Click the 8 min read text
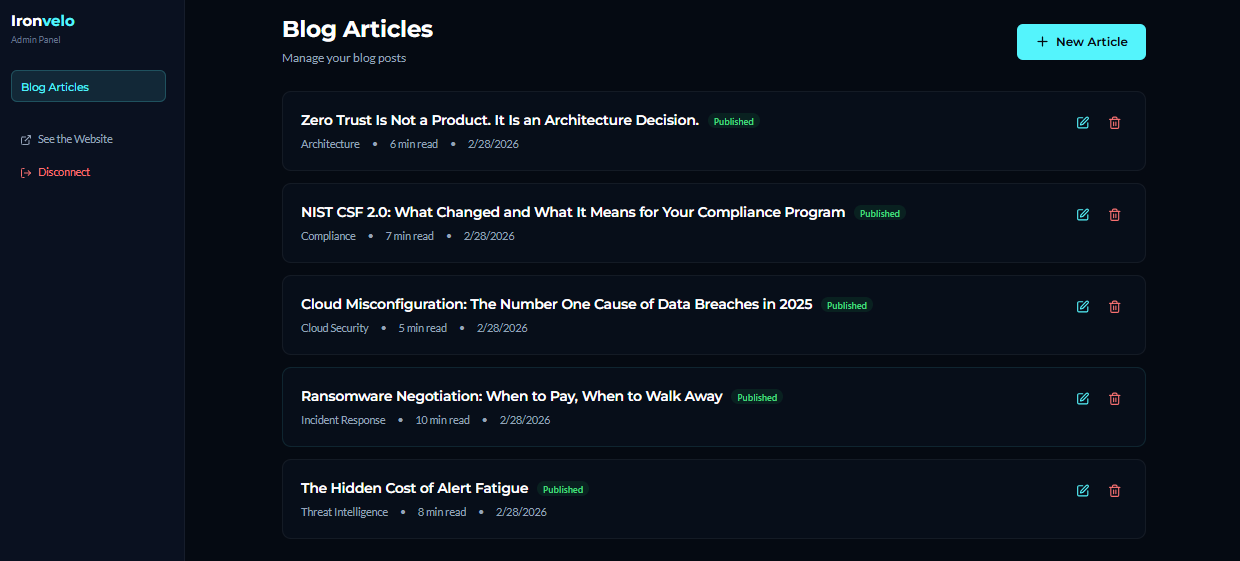Screen dimensions: 1240x561 pyautogui.click(x=442, y=512)
